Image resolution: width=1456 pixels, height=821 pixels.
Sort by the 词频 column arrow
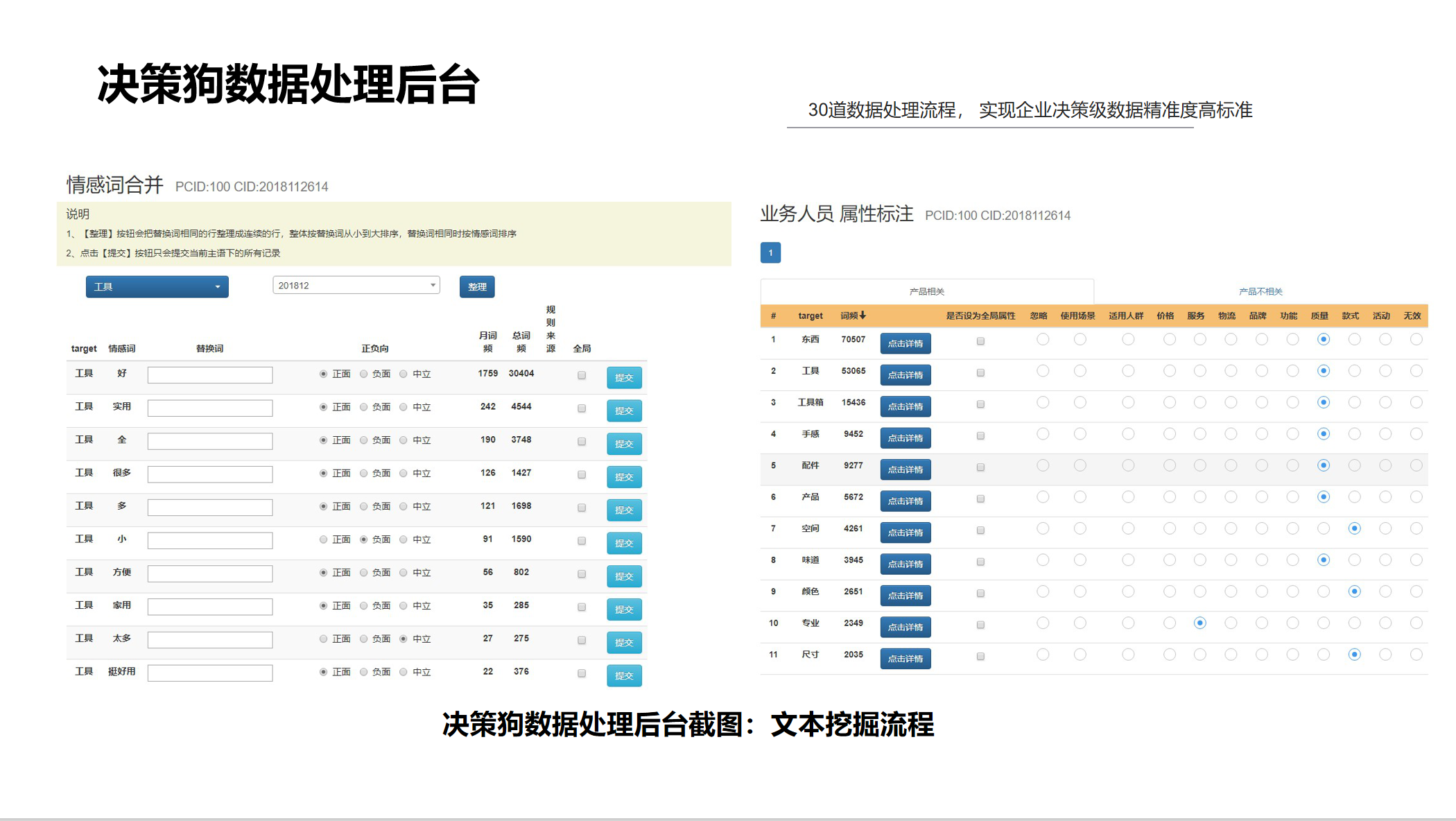863,316
